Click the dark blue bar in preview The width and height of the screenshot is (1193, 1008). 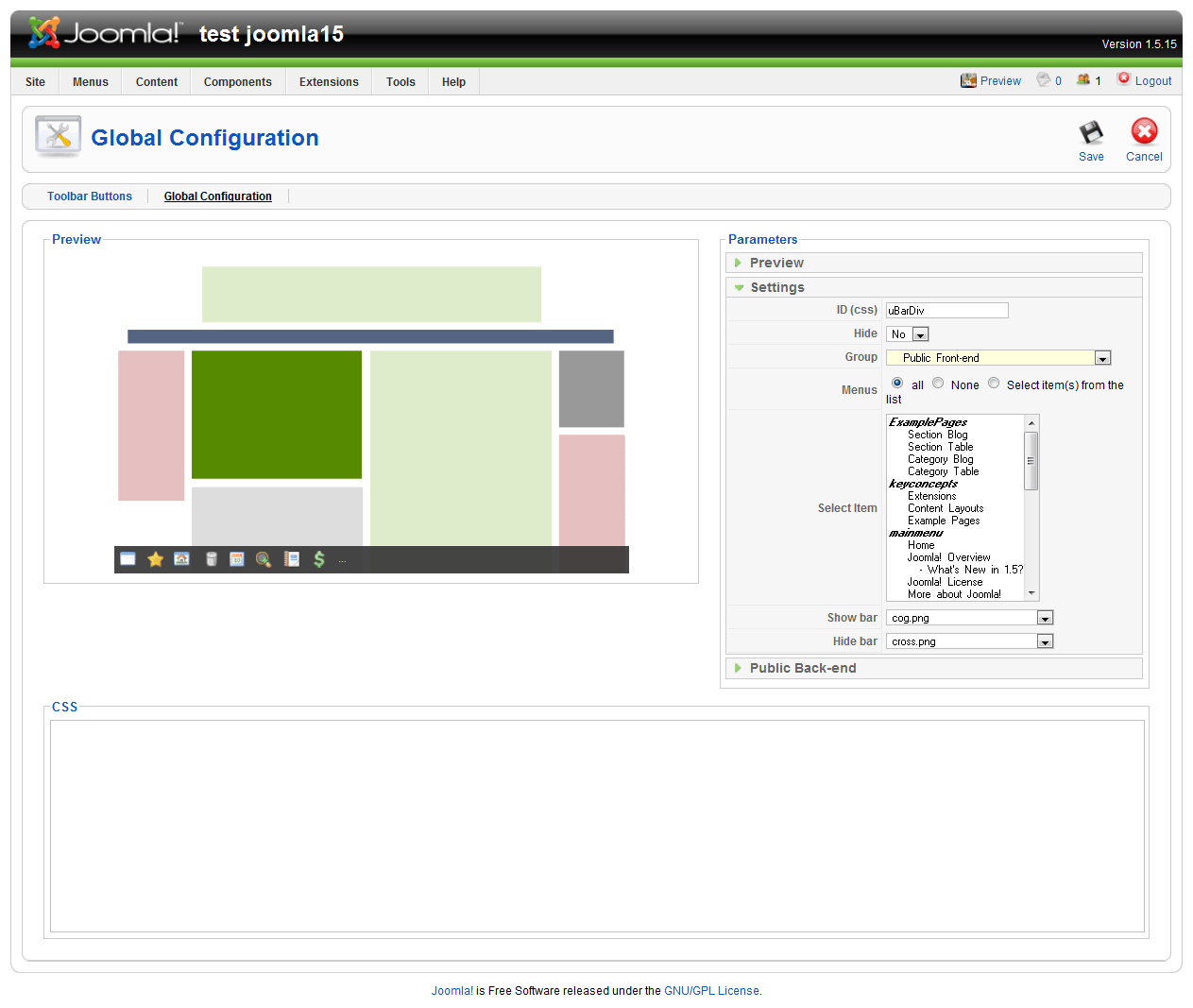coord(370,336)
